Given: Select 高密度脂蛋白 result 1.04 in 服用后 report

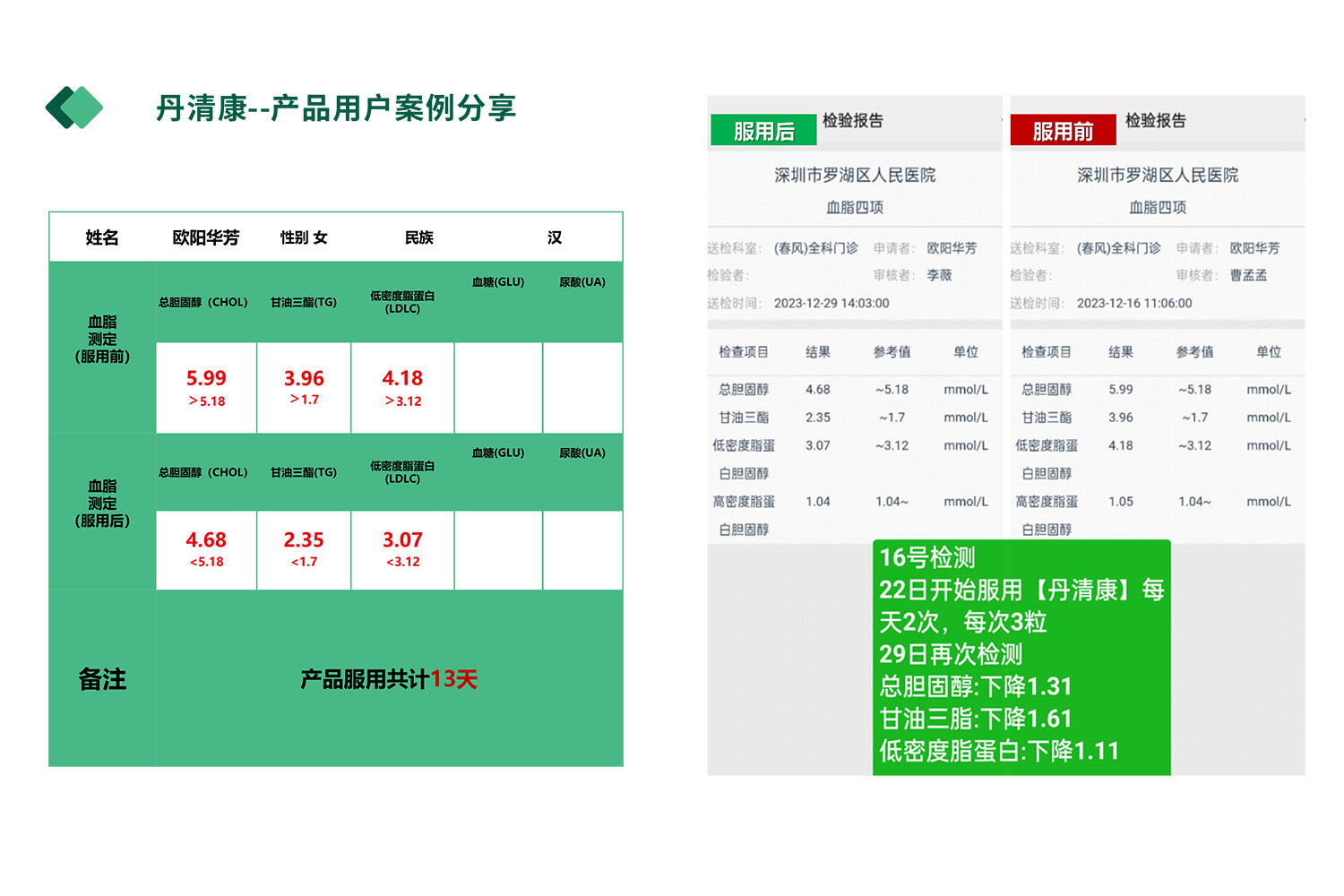Looking at the screenshot, I should point(818,502).
